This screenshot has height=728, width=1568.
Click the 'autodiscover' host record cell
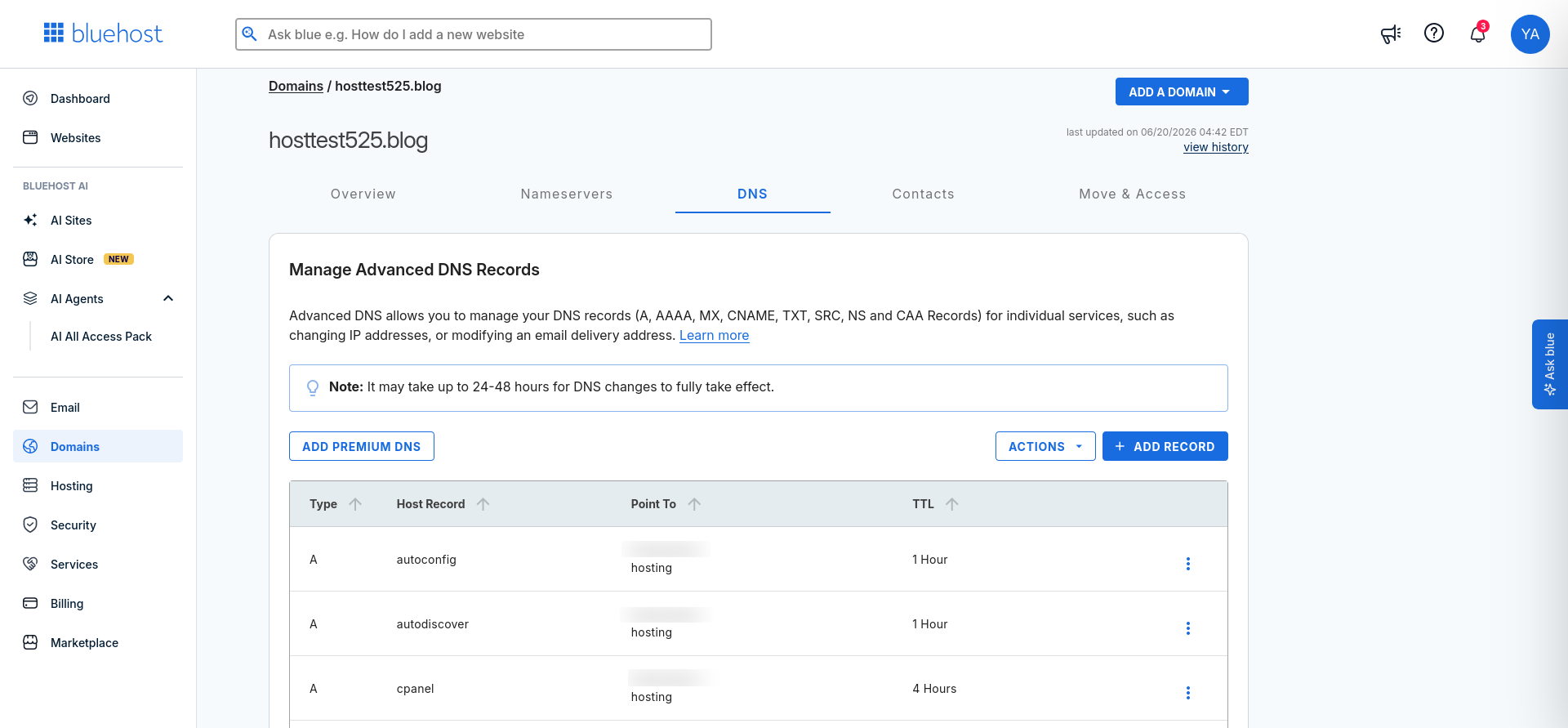click(433, 624)
